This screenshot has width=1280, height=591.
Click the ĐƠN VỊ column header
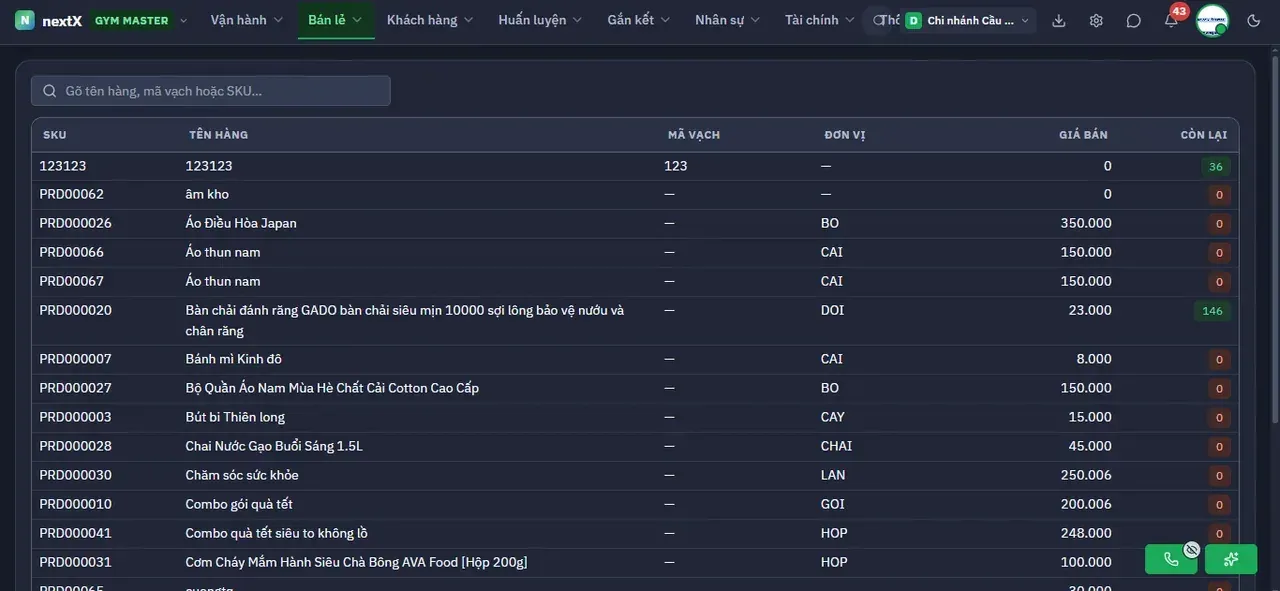click(x=845, y=135)
